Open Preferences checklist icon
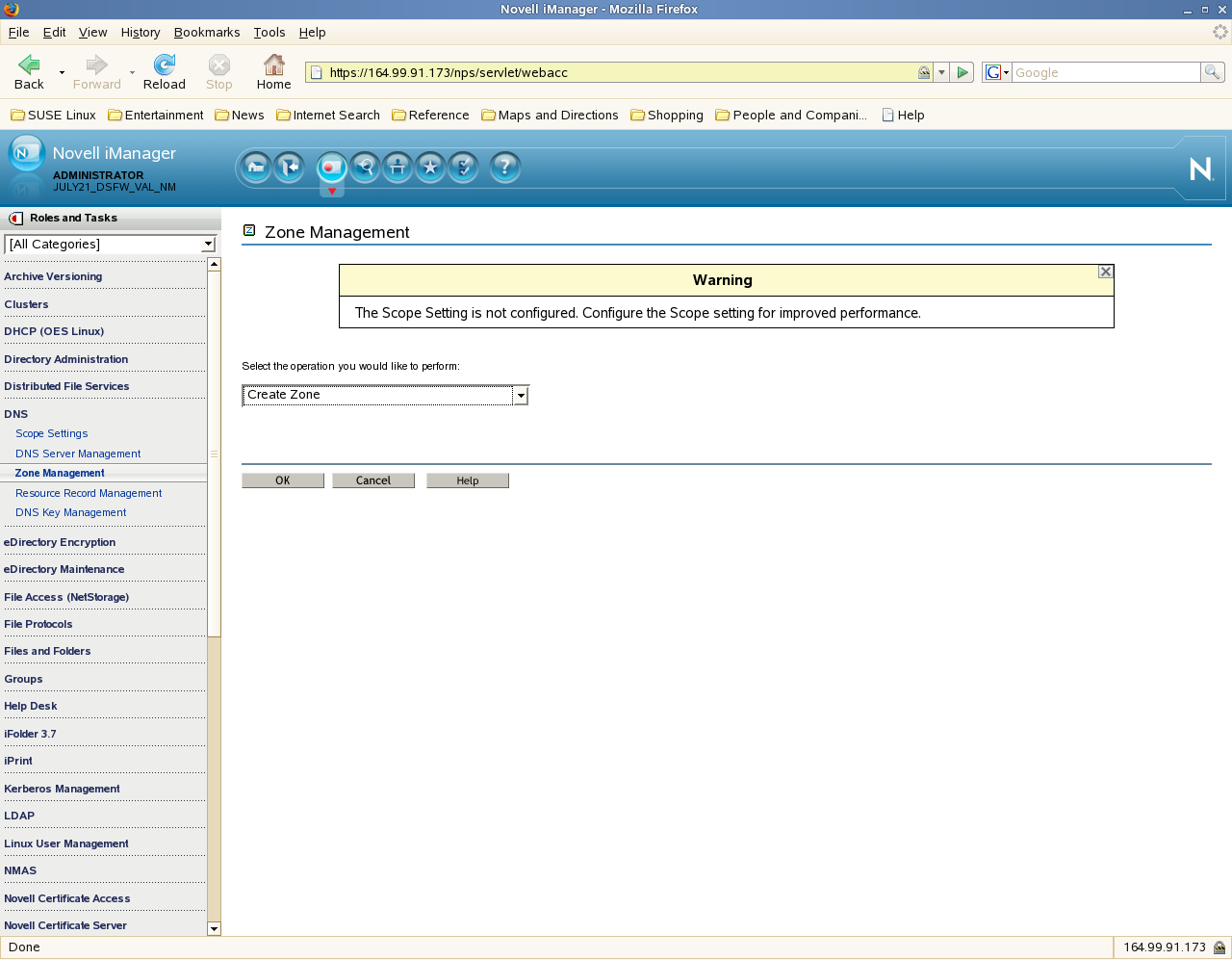Screen dimensions: 1232x960 point(463,168)
